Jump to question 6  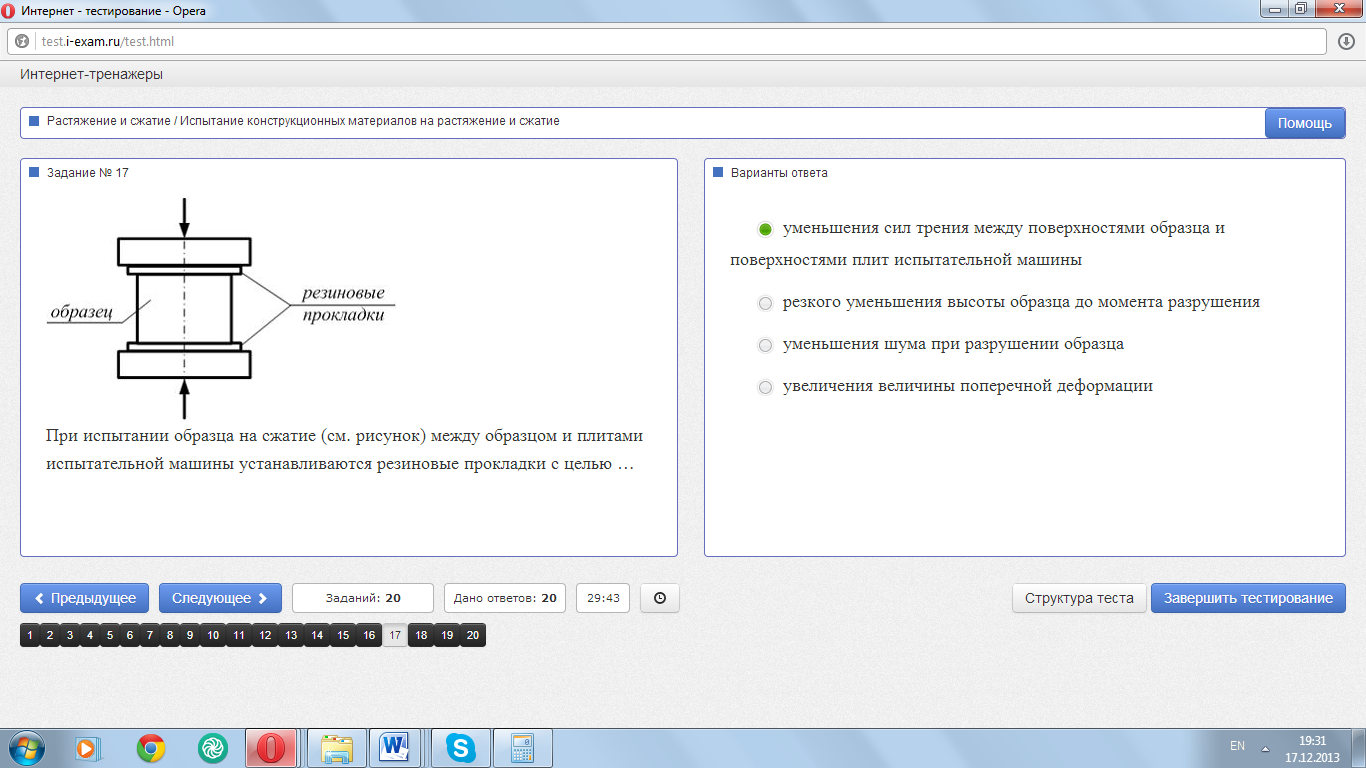tap(130, 635)
